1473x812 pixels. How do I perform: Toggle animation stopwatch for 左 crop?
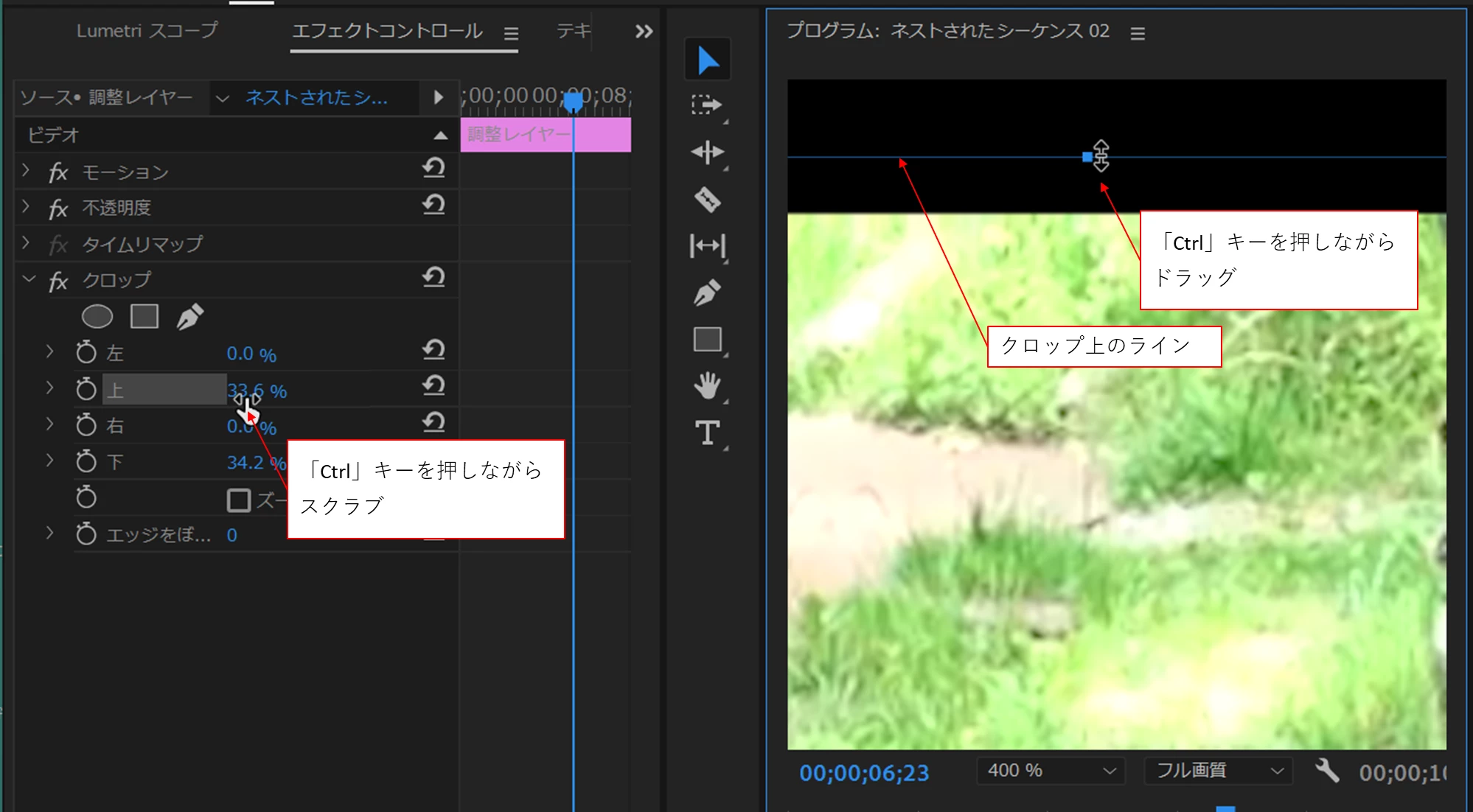coord(86,353)
